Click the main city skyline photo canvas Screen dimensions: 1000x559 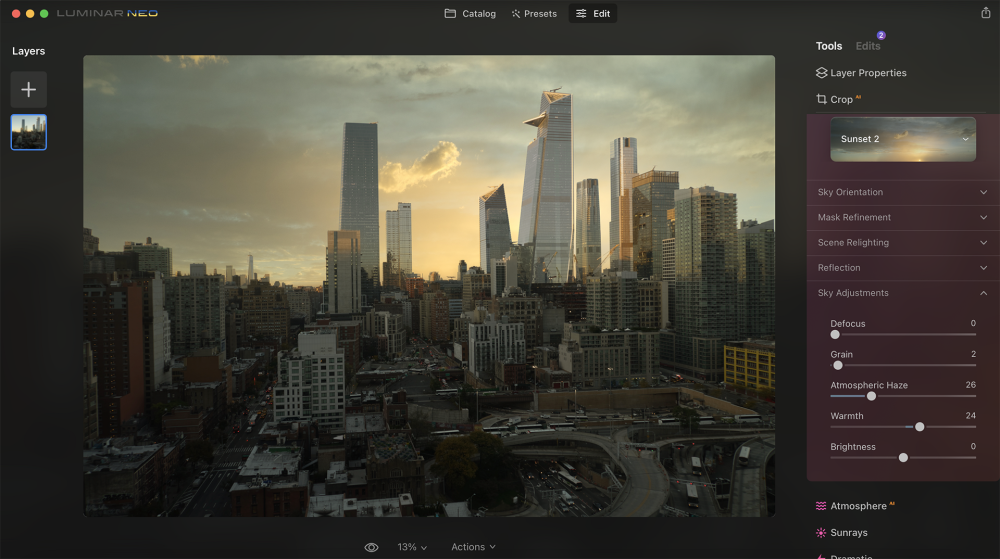(x=429, y=286)
